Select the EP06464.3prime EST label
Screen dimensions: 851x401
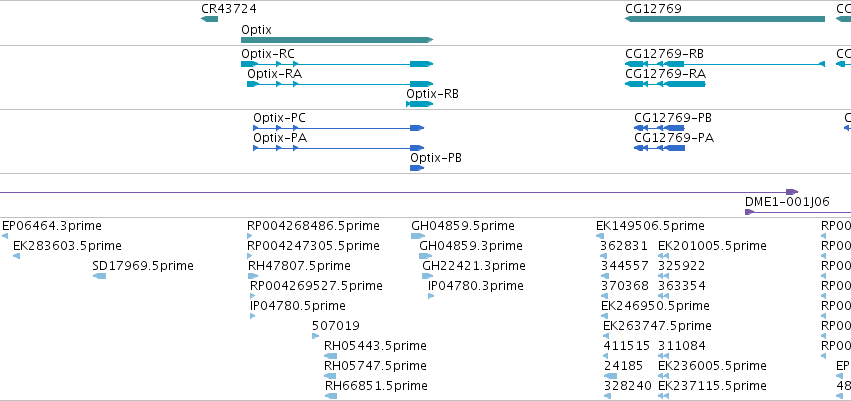click(52, 226)
